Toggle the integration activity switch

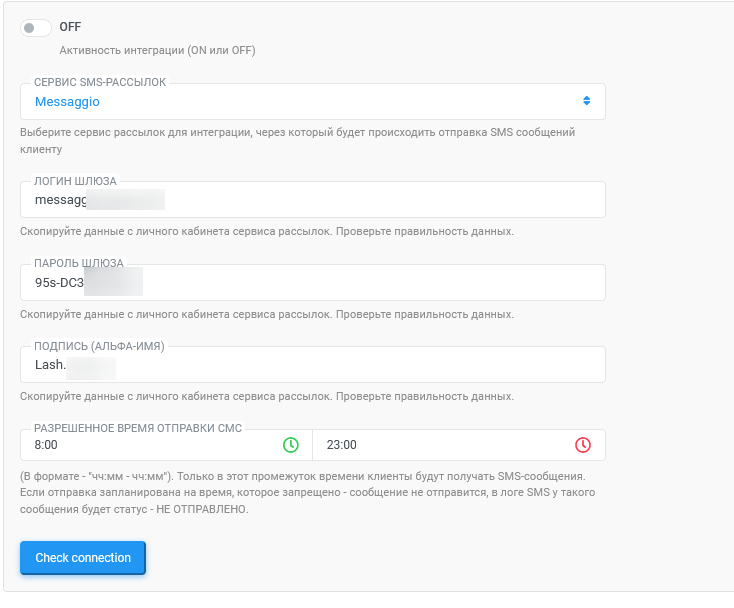pos(36,28)
